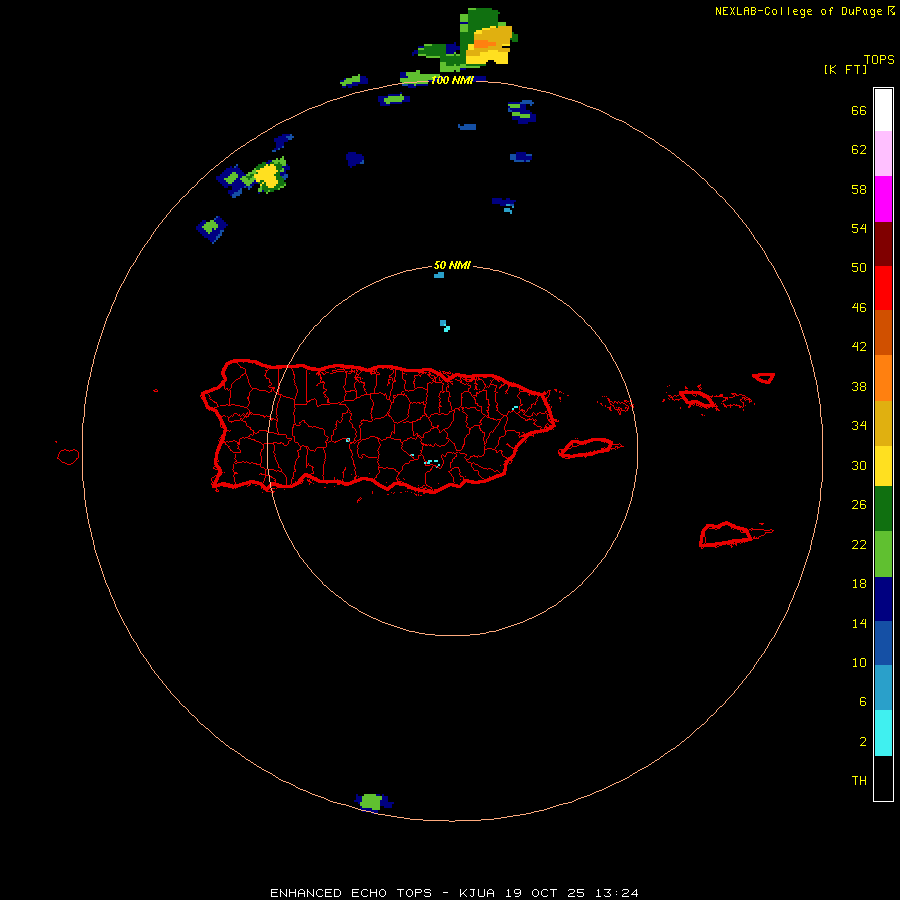The height and width of the screenshot is (900, 900).
Task: Click the light blue 10 swatch
Action: 883,688
